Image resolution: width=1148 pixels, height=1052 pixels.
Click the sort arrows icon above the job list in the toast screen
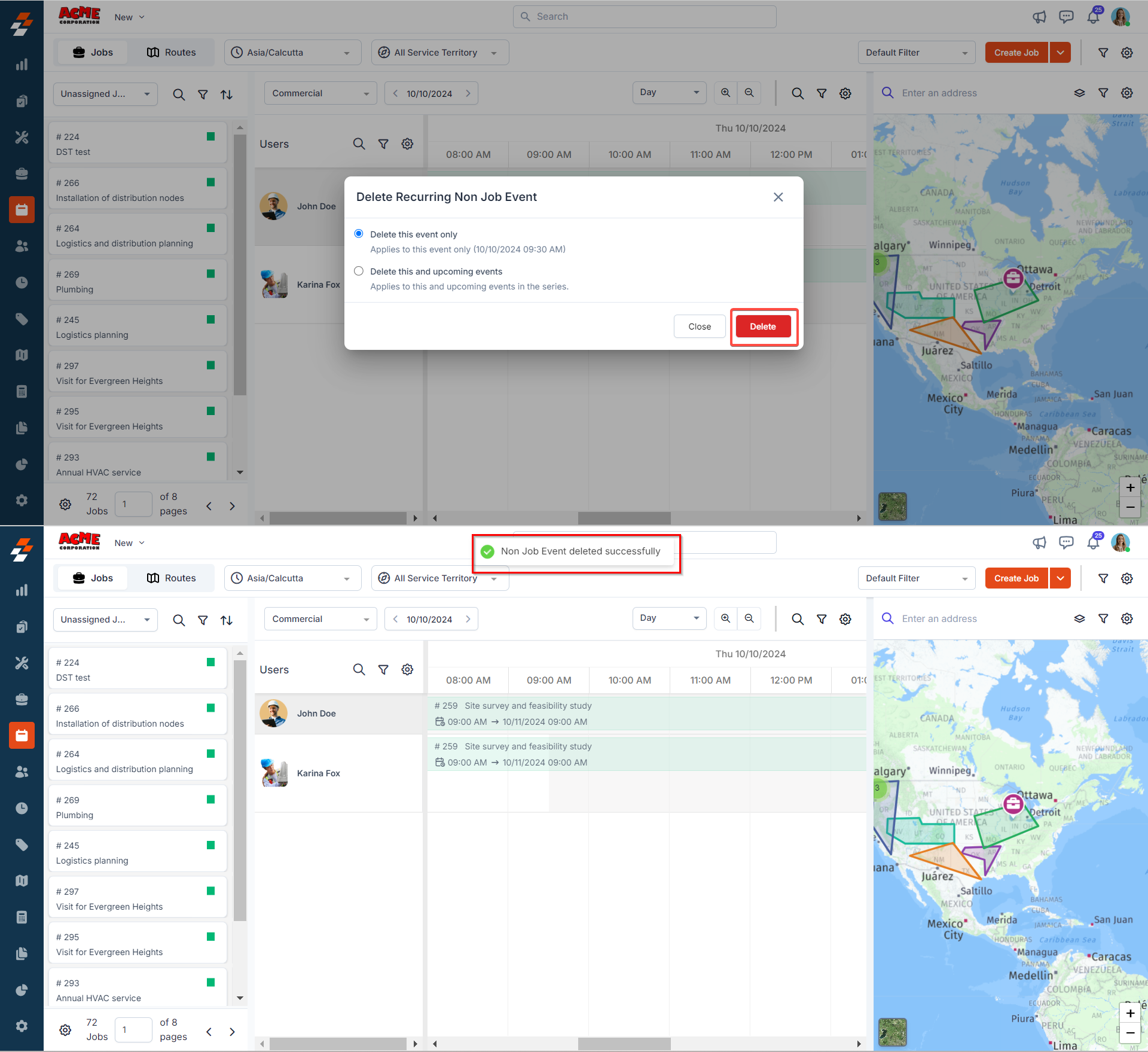(227, 620)
